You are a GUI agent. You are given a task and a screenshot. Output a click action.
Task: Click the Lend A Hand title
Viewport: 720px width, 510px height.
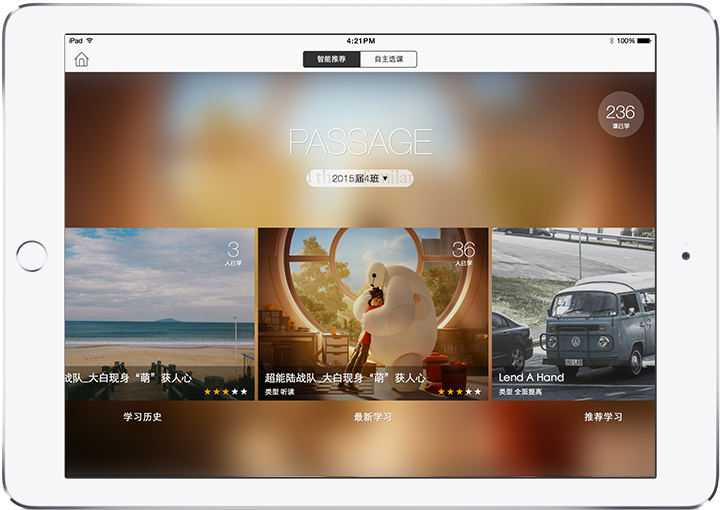tap(531, 377)
